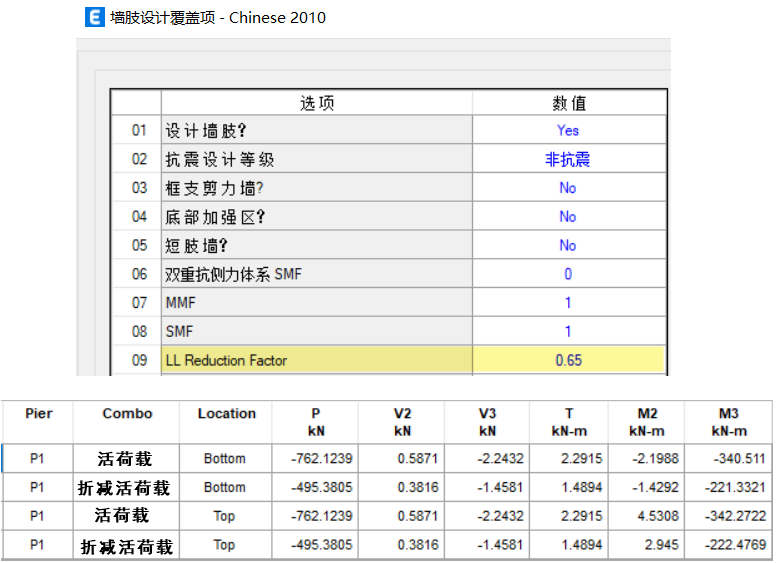This screenshot has height=563, width=777.
Task: Click the 数值 column header
Action: pyautogui.click(x=568, y=103)
